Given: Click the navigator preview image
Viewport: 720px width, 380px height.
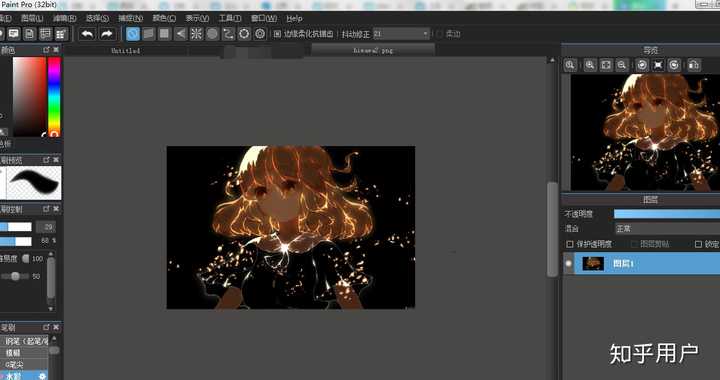Looking at the screenshot, I should tap(645, 133).
